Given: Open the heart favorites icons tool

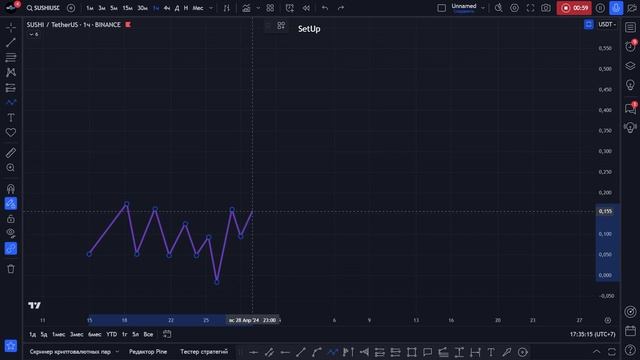Looking at the screenshot, I should tap(11, 133).
